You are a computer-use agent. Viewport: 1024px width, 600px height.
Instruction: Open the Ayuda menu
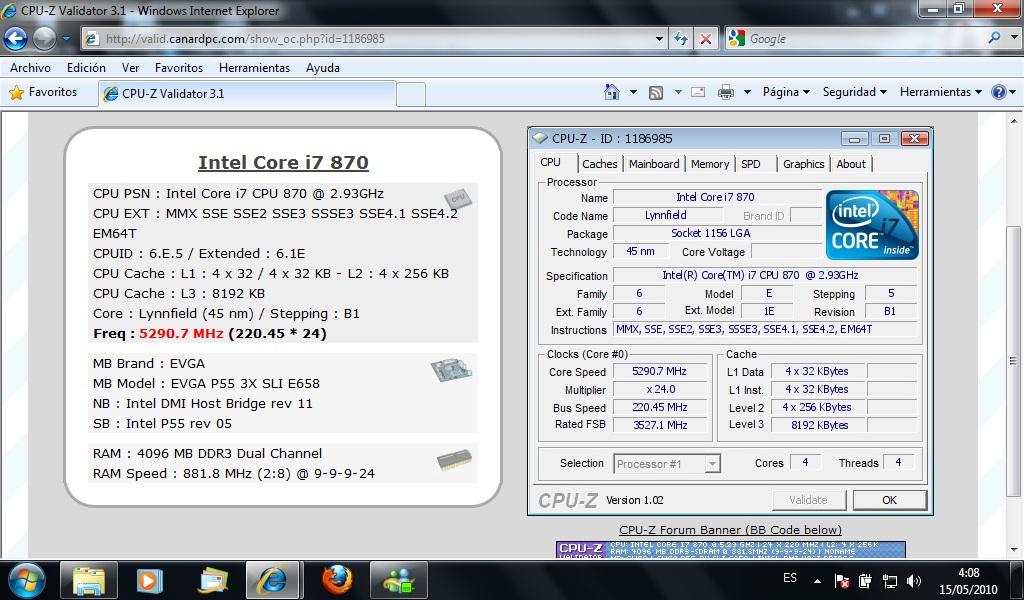tap(323, 67)
